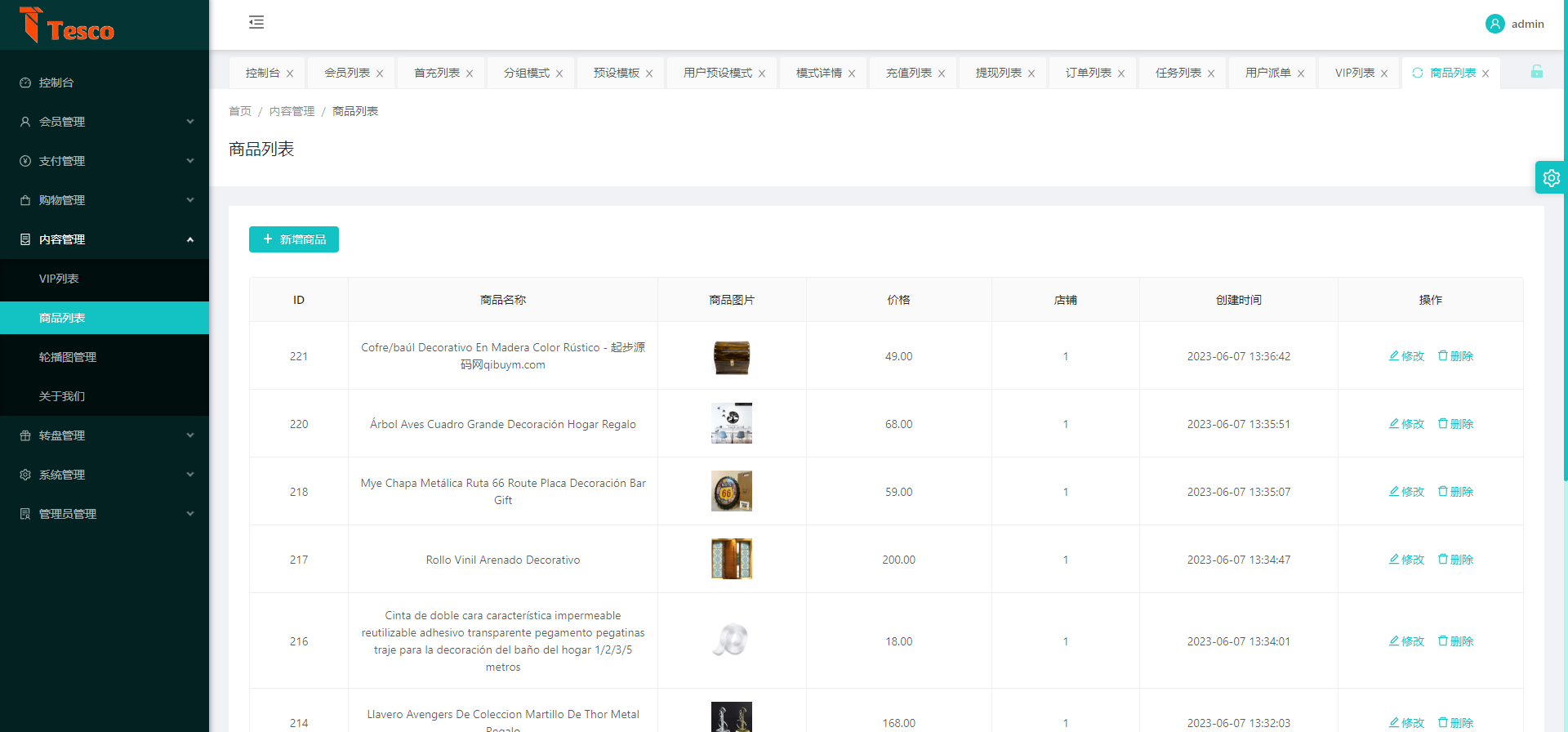
Task: Open the product 218 thumbnail image
Action: (x=731, y=491)
